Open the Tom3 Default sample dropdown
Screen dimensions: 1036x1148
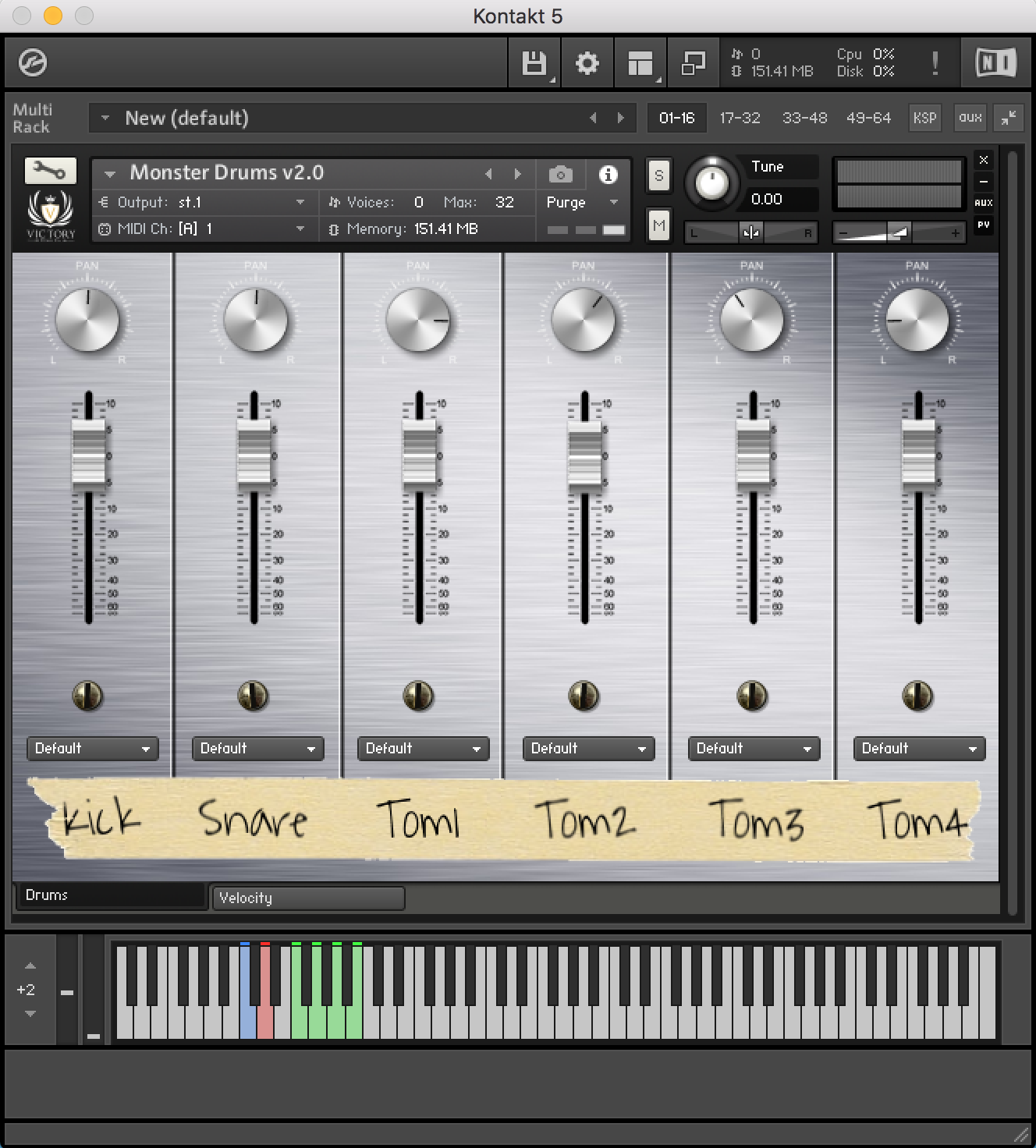[754, 748]
